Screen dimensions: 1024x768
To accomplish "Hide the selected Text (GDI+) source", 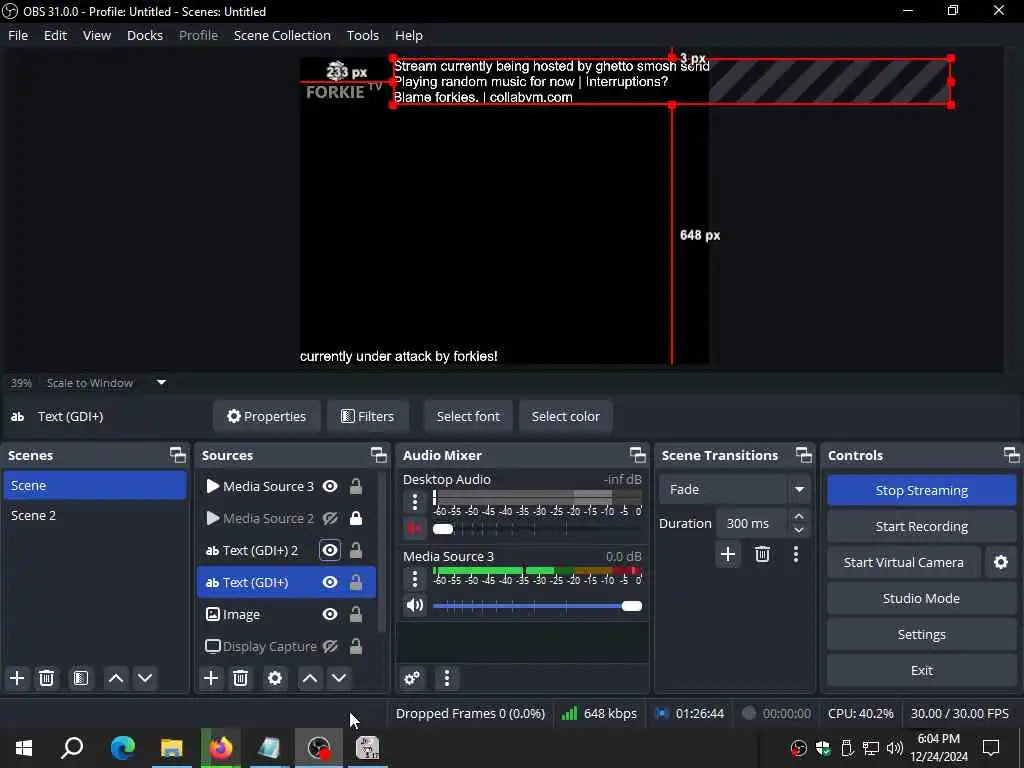I will click(x=330, y=582).
